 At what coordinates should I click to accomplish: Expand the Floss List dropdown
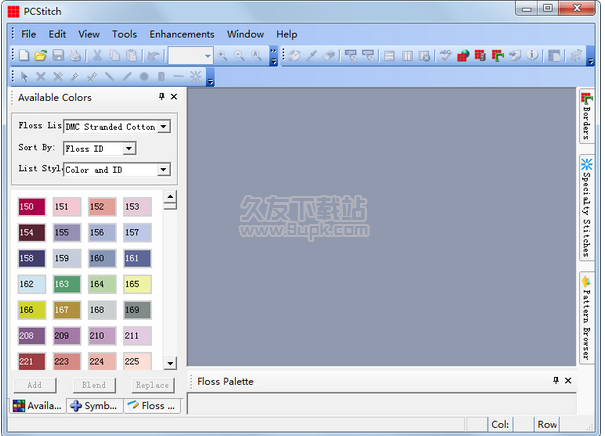coord(164,127)
